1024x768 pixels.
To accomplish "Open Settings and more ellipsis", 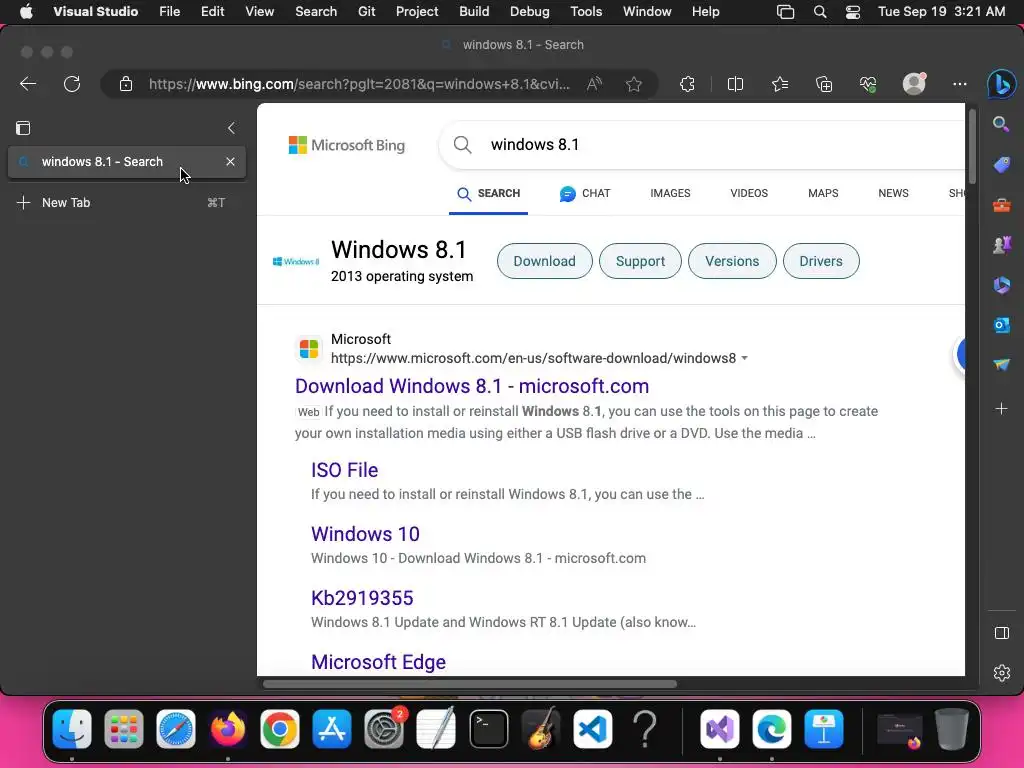I will pyautogui.click(x=959, y=84).
